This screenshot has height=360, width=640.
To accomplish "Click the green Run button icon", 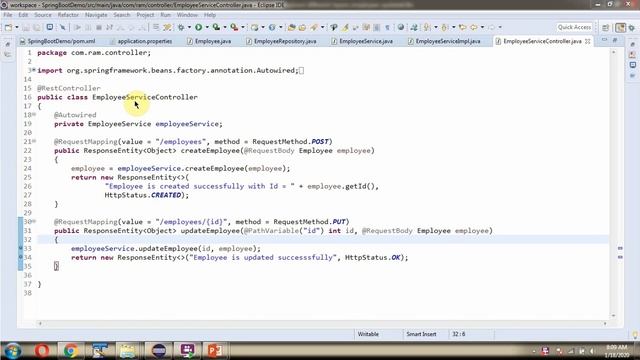I will [x=198, y=27].
